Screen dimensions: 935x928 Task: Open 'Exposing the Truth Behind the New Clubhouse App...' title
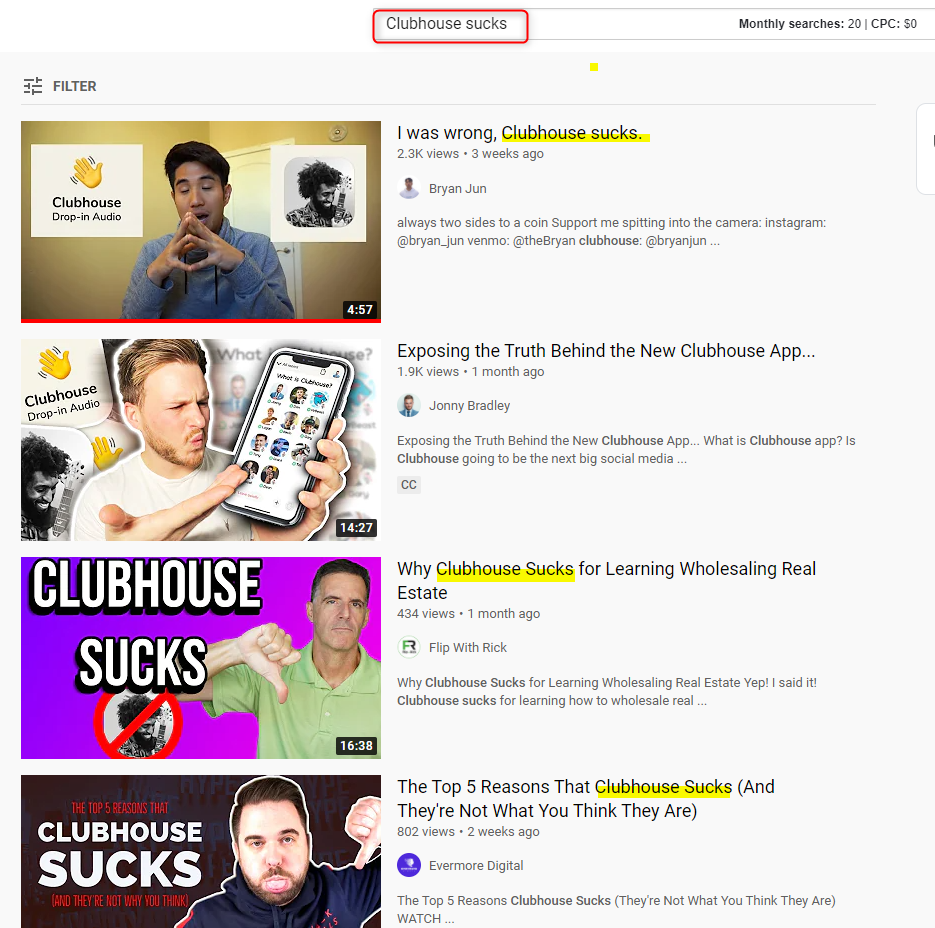(x=606, y=351)
